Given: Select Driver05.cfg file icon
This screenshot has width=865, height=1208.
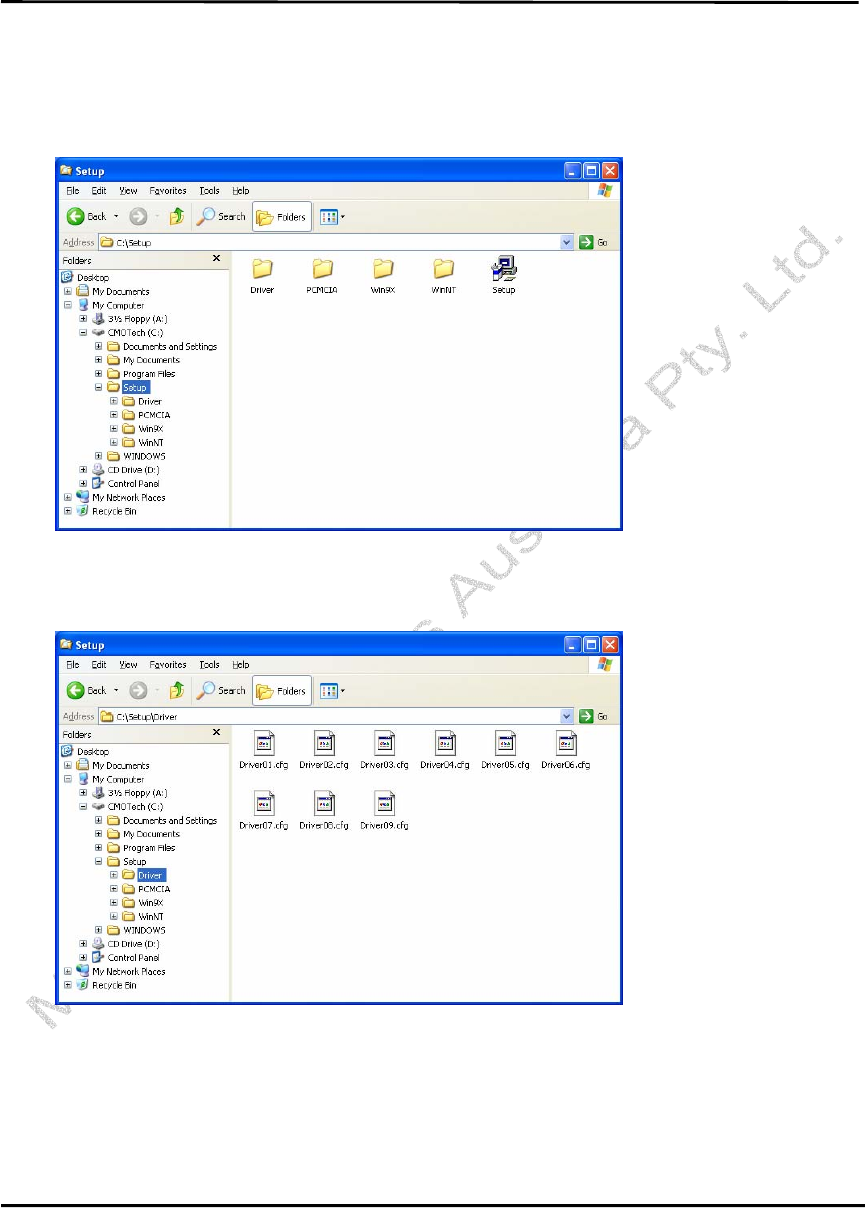Looking at the screenshot, I should click(505, 743).
